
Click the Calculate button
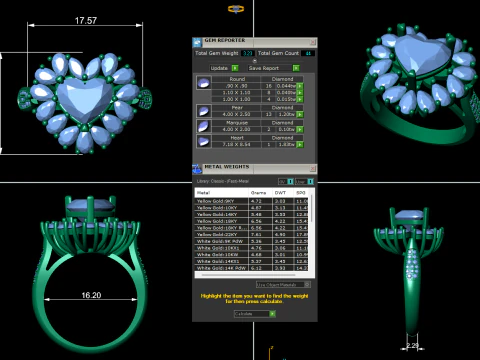pyautogui.click(x=255, y=314)
